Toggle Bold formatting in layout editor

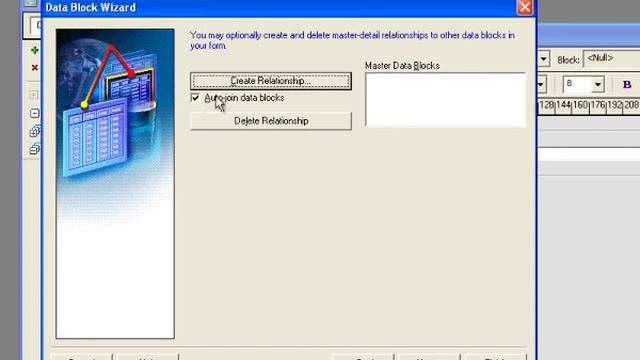coord(627,84)
